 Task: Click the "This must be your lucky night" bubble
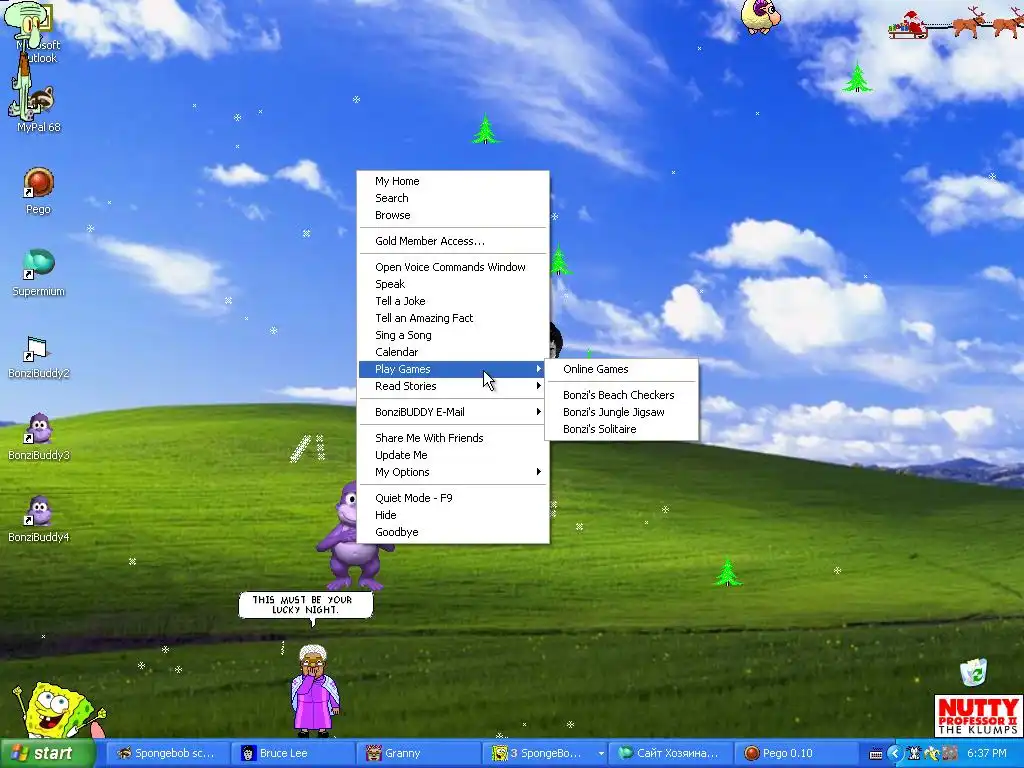click(306, 605)
